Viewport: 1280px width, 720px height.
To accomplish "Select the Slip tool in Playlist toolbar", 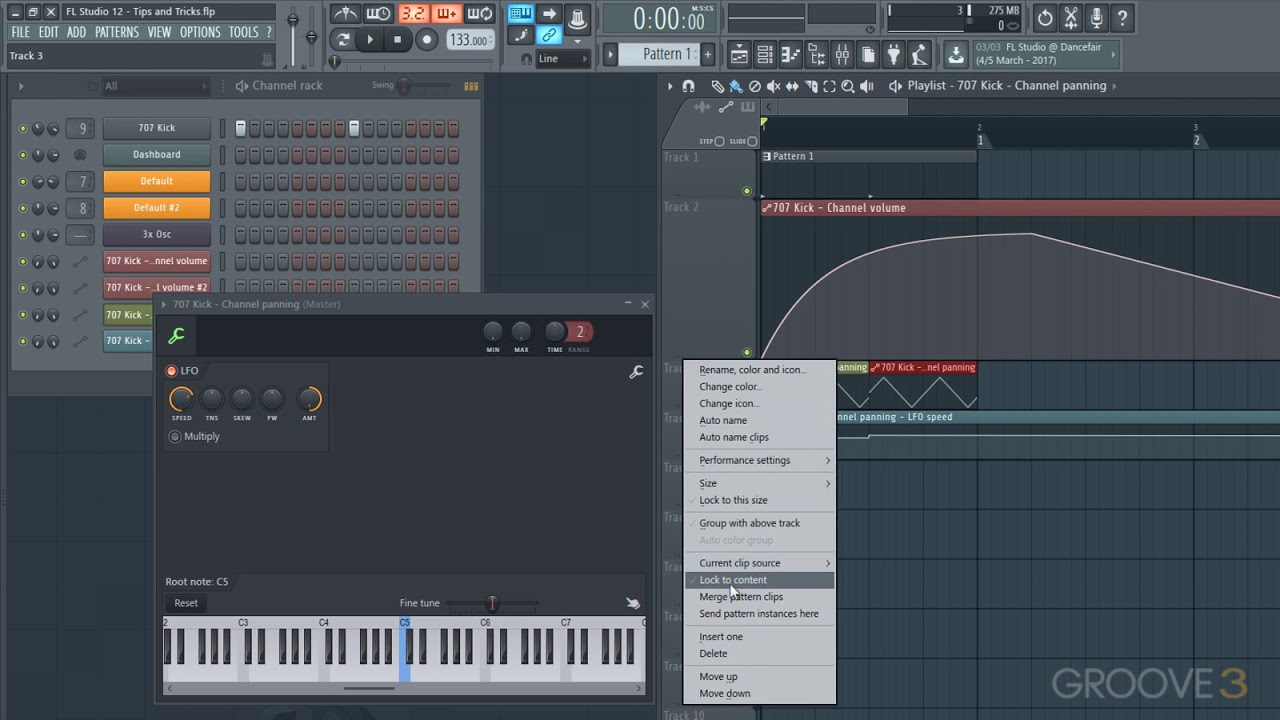I will pyautogui.click(x=792, y=86).
